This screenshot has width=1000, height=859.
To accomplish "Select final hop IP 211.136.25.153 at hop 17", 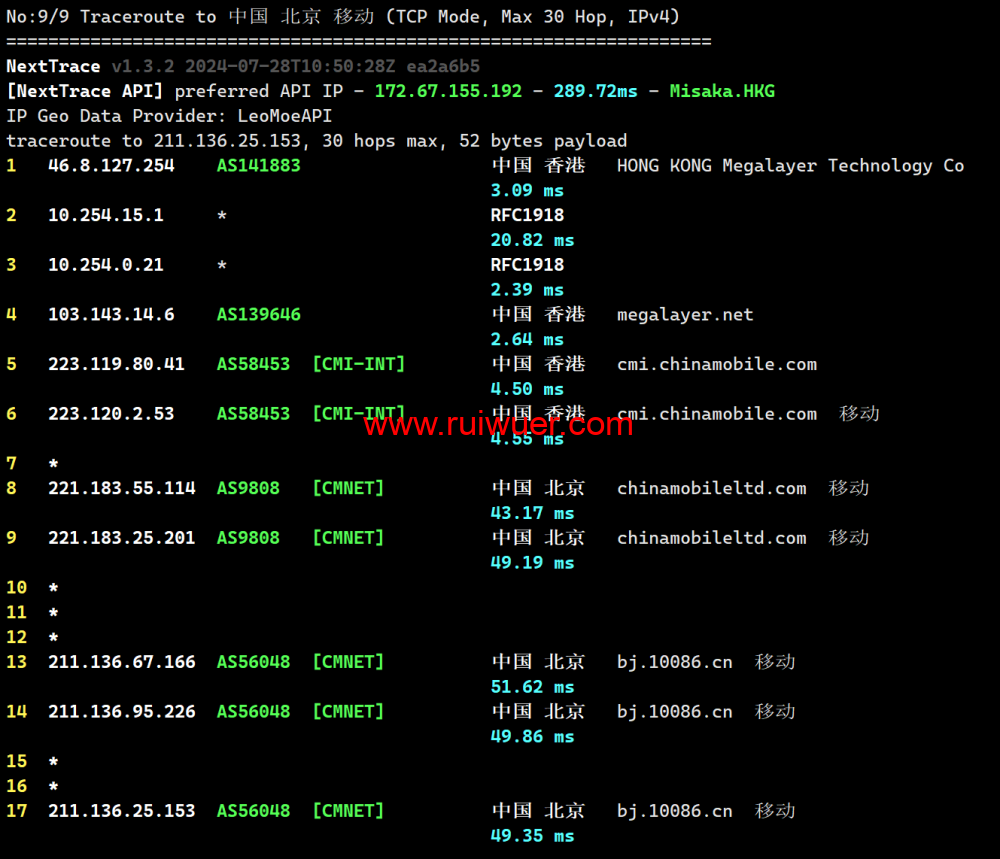I will (121, 811).
